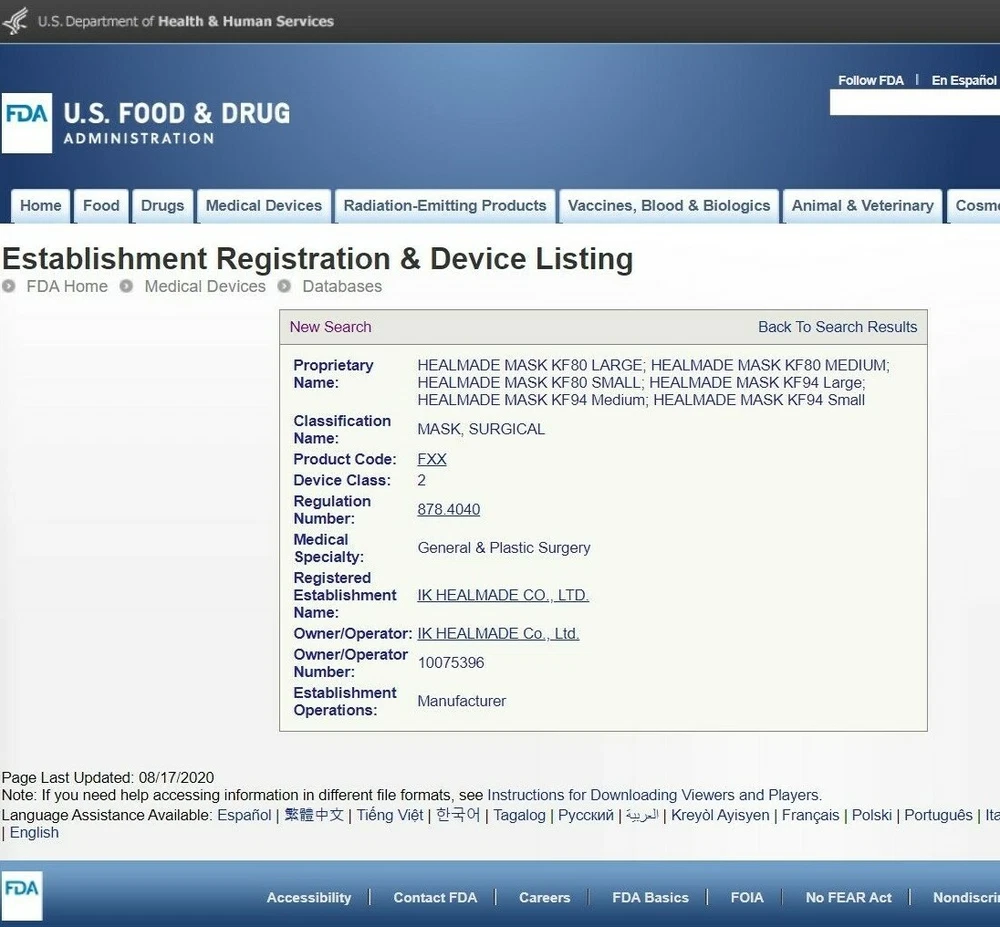Click the site search input field
Viewport: 1000px width, 927px height.
pyautogui.click(x=914, y=102)
